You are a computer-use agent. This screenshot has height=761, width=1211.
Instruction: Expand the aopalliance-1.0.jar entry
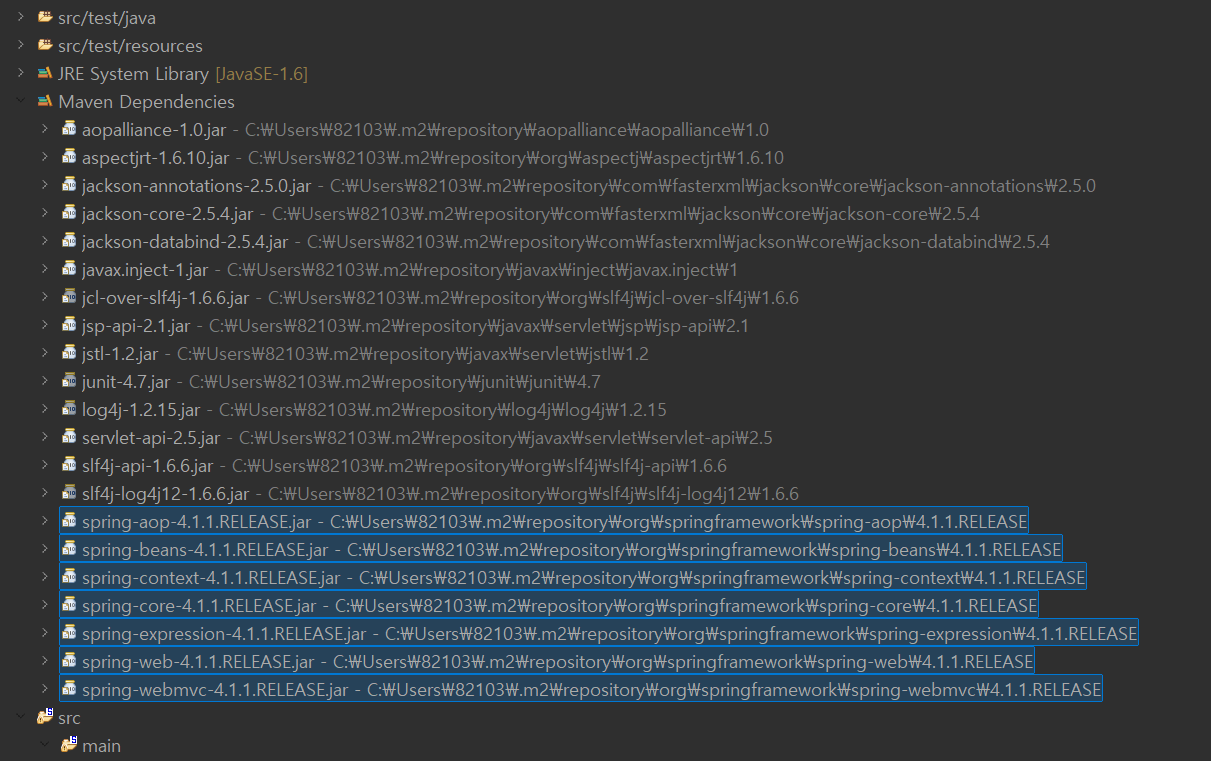click(44, 129)
